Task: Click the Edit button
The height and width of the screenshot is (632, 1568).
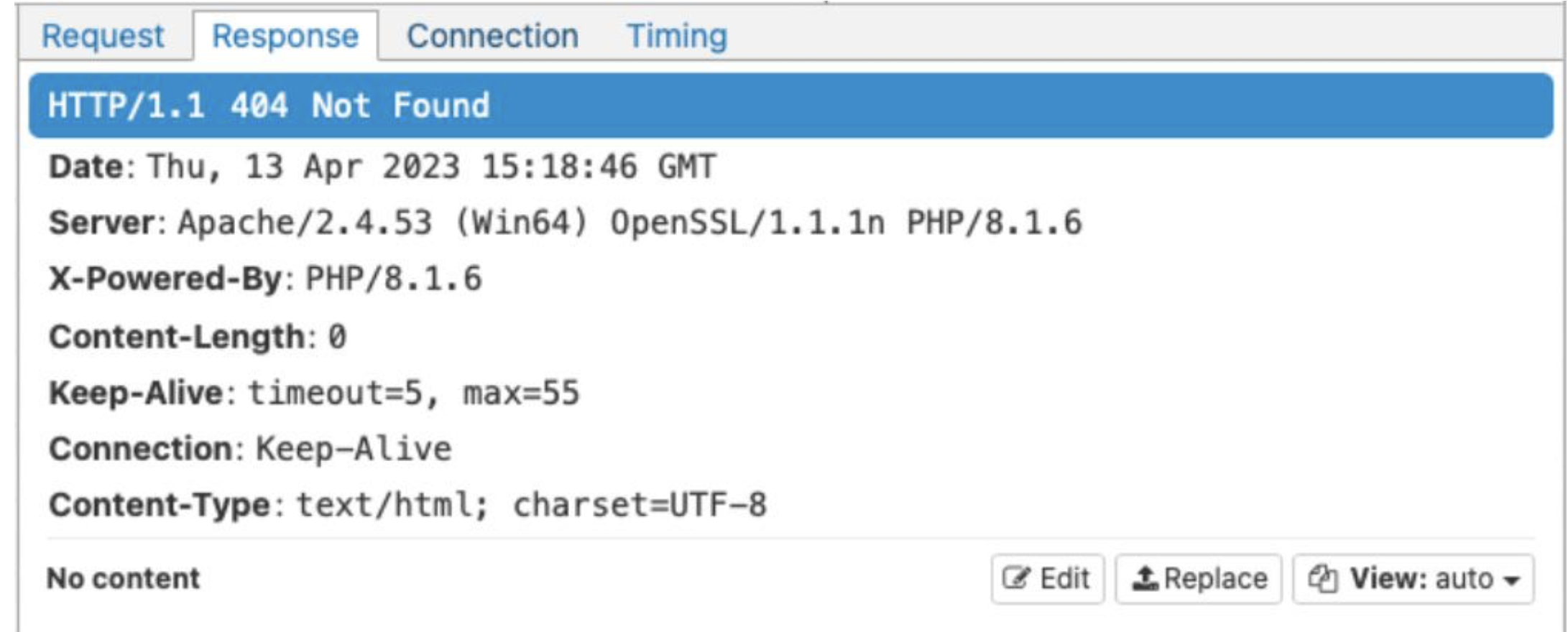Action: click(1047, 579)
